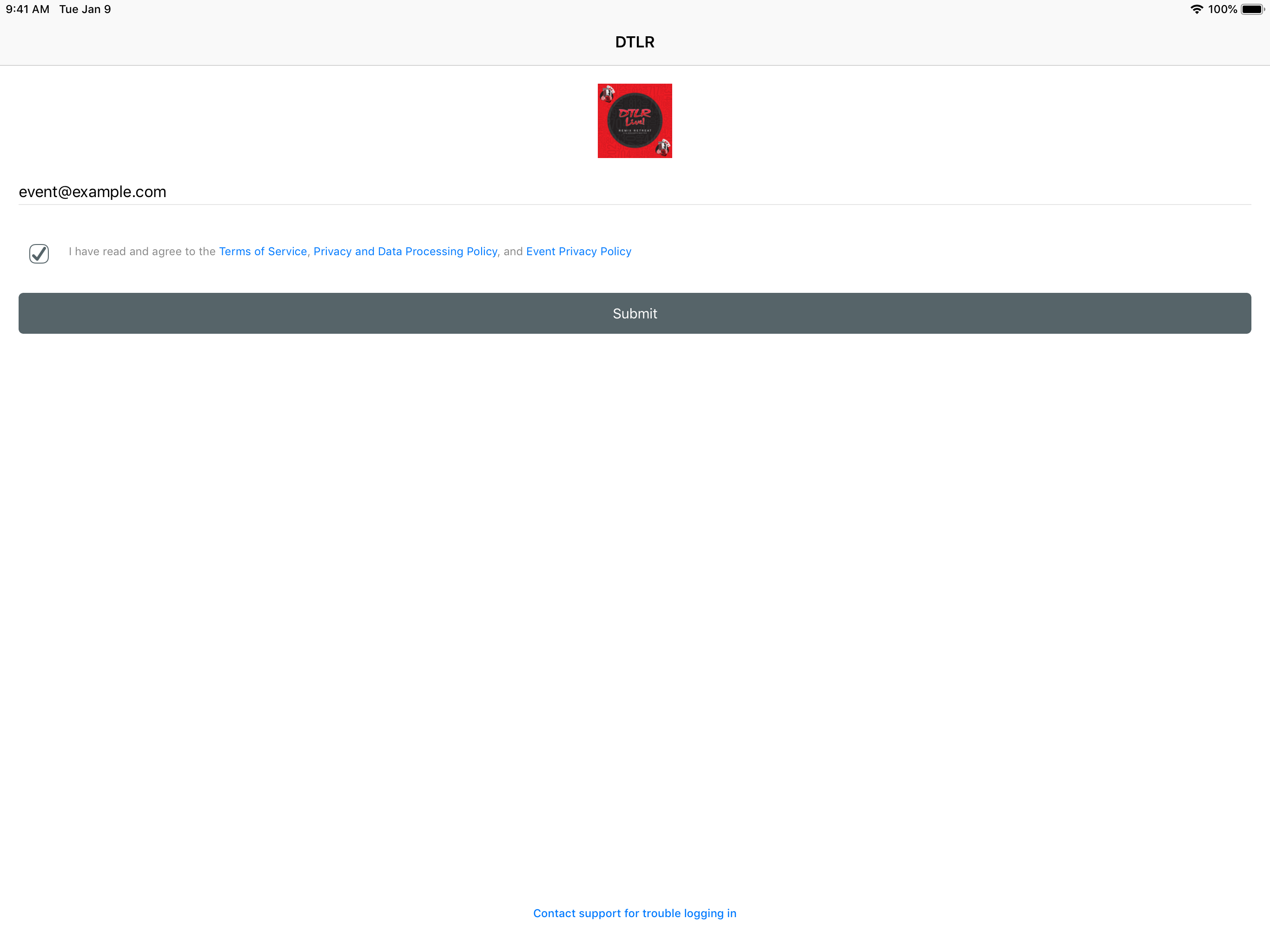Tap the 100% battery percentage text
The height and width of the screenshot is (952, 1270).
pyautogui.click(x=1222, y=9)
